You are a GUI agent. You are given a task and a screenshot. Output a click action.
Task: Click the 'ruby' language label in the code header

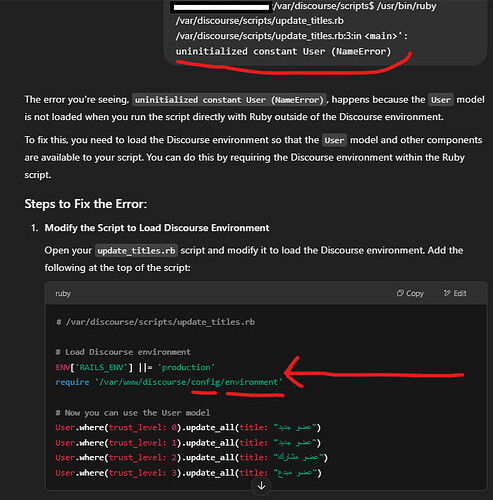[x=63, y=293]
